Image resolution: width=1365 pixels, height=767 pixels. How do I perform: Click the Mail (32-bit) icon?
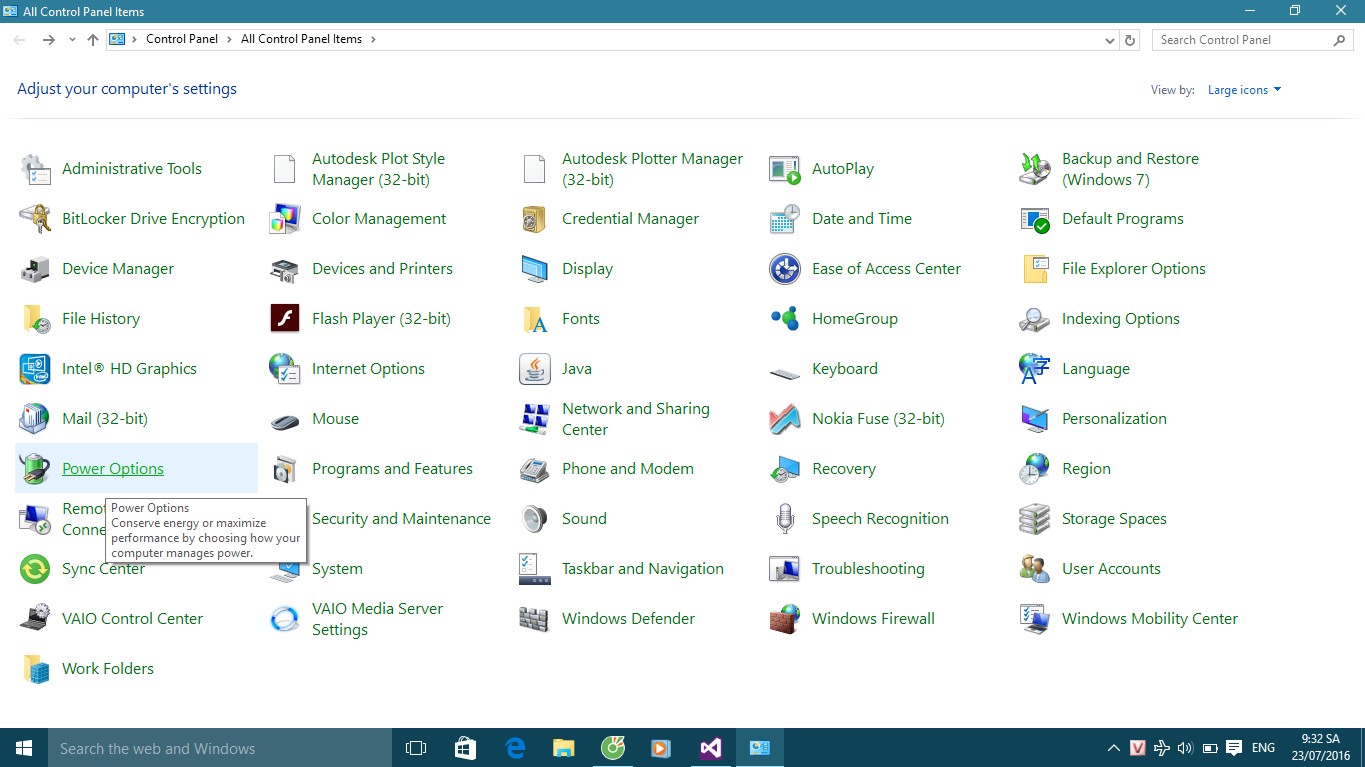point(35,419)
